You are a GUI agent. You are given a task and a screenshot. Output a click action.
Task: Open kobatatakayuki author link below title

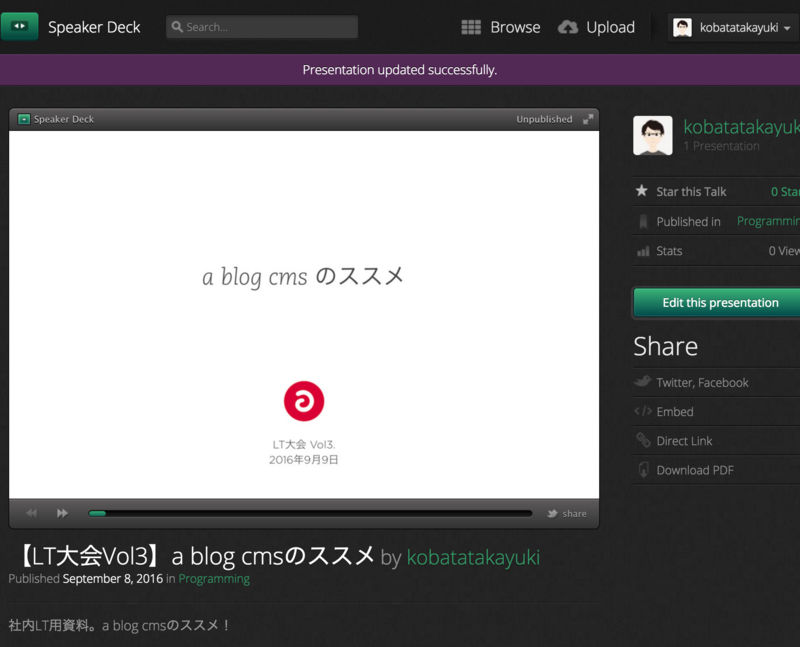point(473,557)
